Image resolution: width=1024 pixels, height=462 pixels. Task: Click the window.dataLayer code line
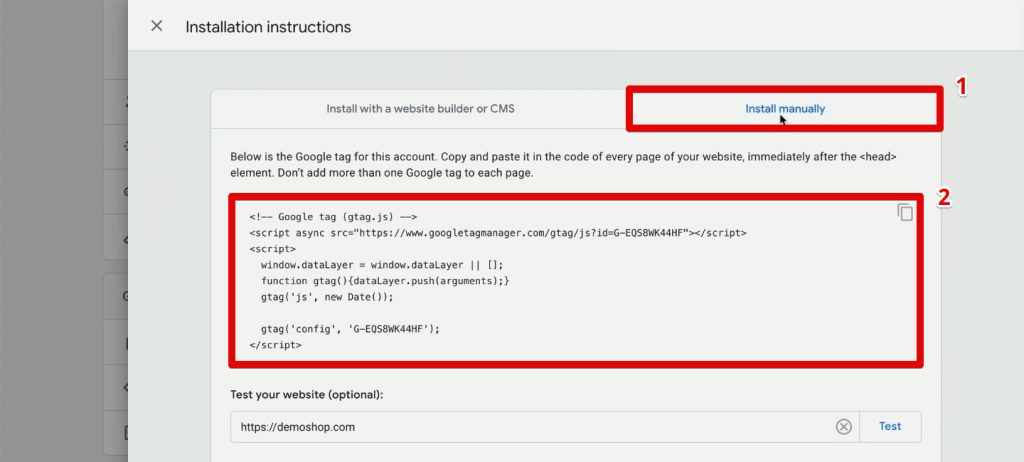(382, 265)
